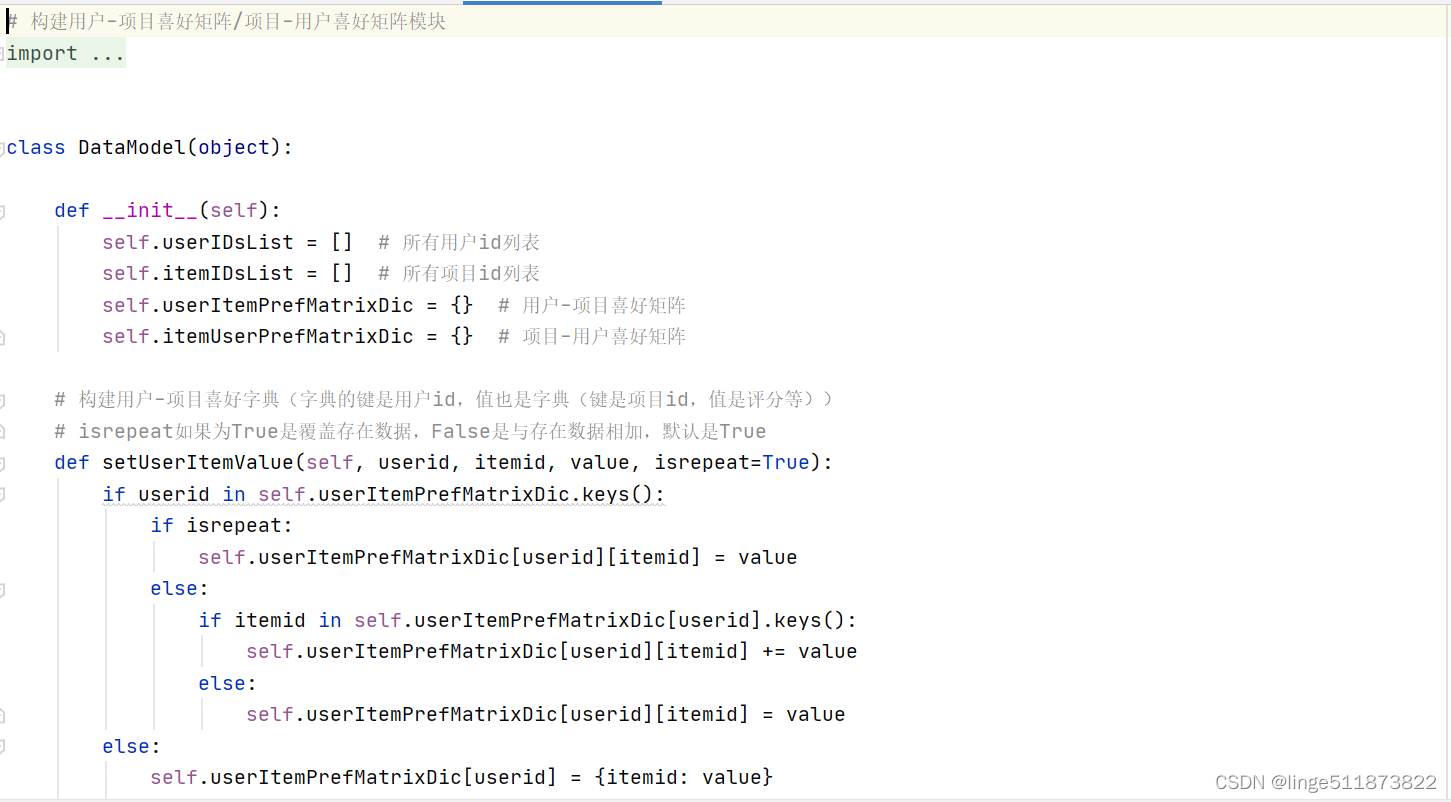Click the "isrepeat=True" default parameter
Image resolution: width=1451 pixels, height=802 pixels.
pos(732,463)
